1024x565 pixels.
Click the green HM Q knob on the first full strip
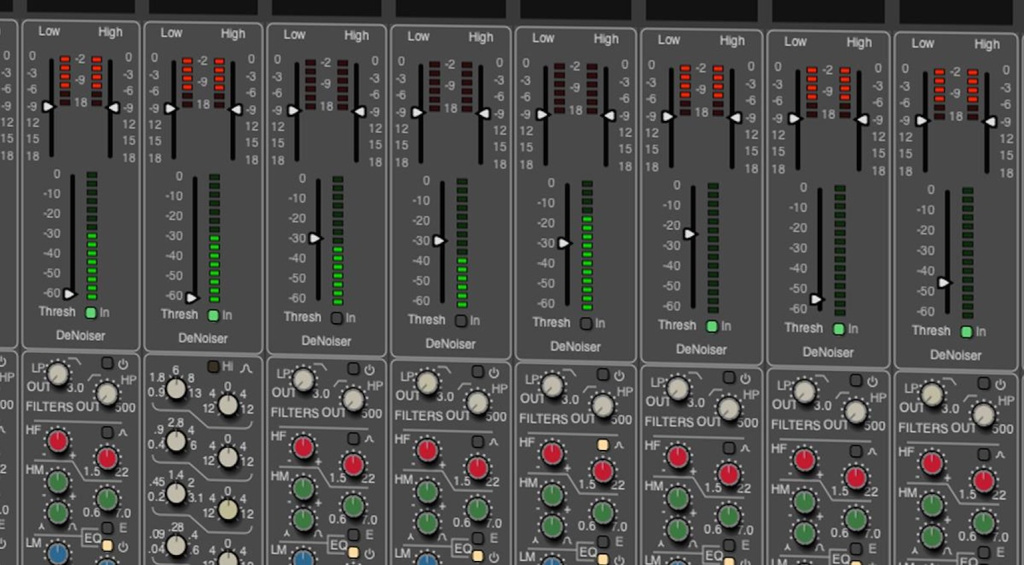pyautogui.click(x=57, y=513)
